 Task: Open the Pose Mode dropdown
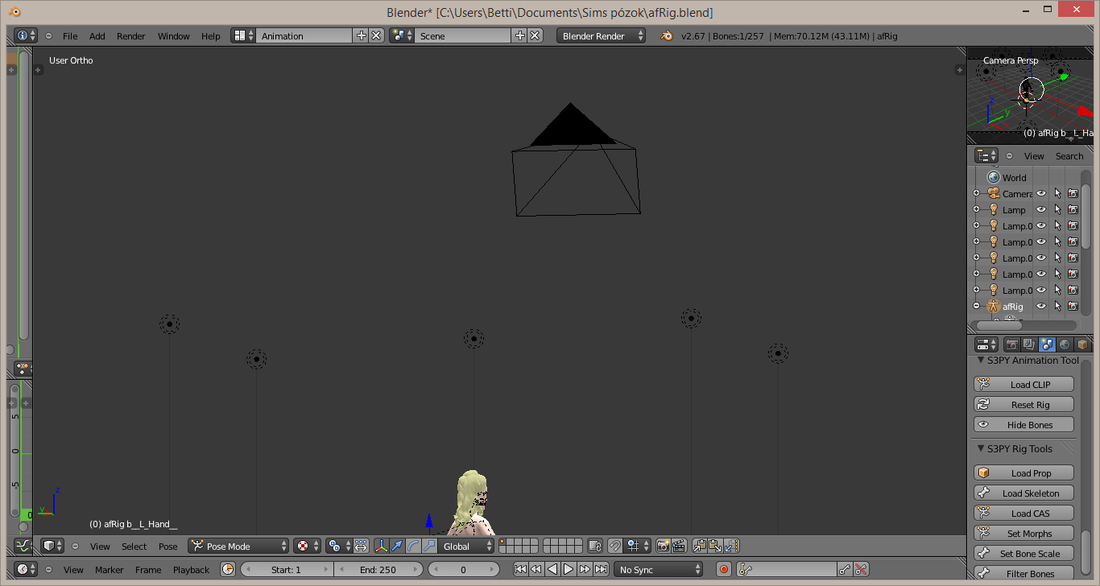(239, 546)
